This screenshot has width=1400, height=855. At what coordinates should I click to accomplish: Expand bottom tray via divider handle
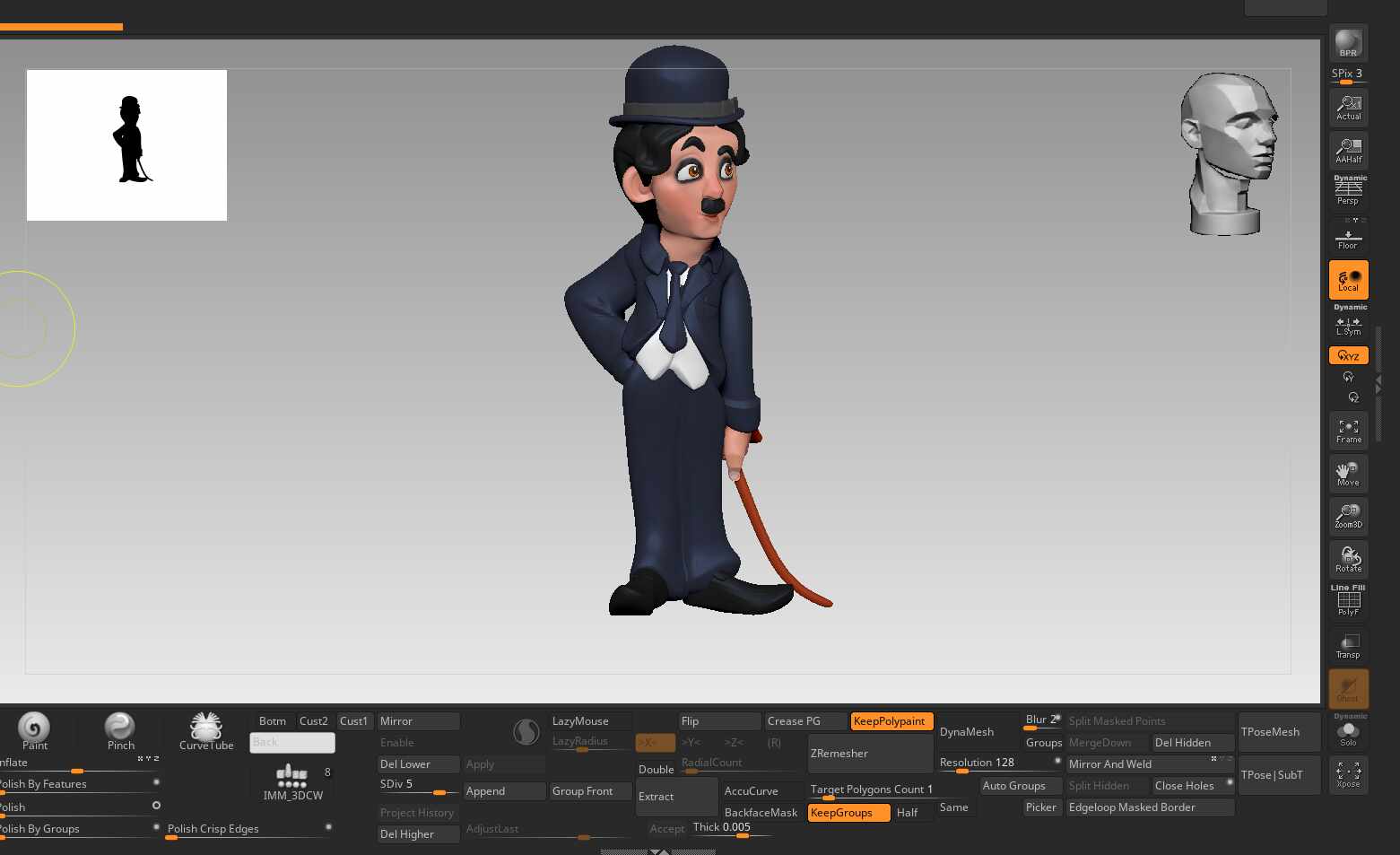658,851
